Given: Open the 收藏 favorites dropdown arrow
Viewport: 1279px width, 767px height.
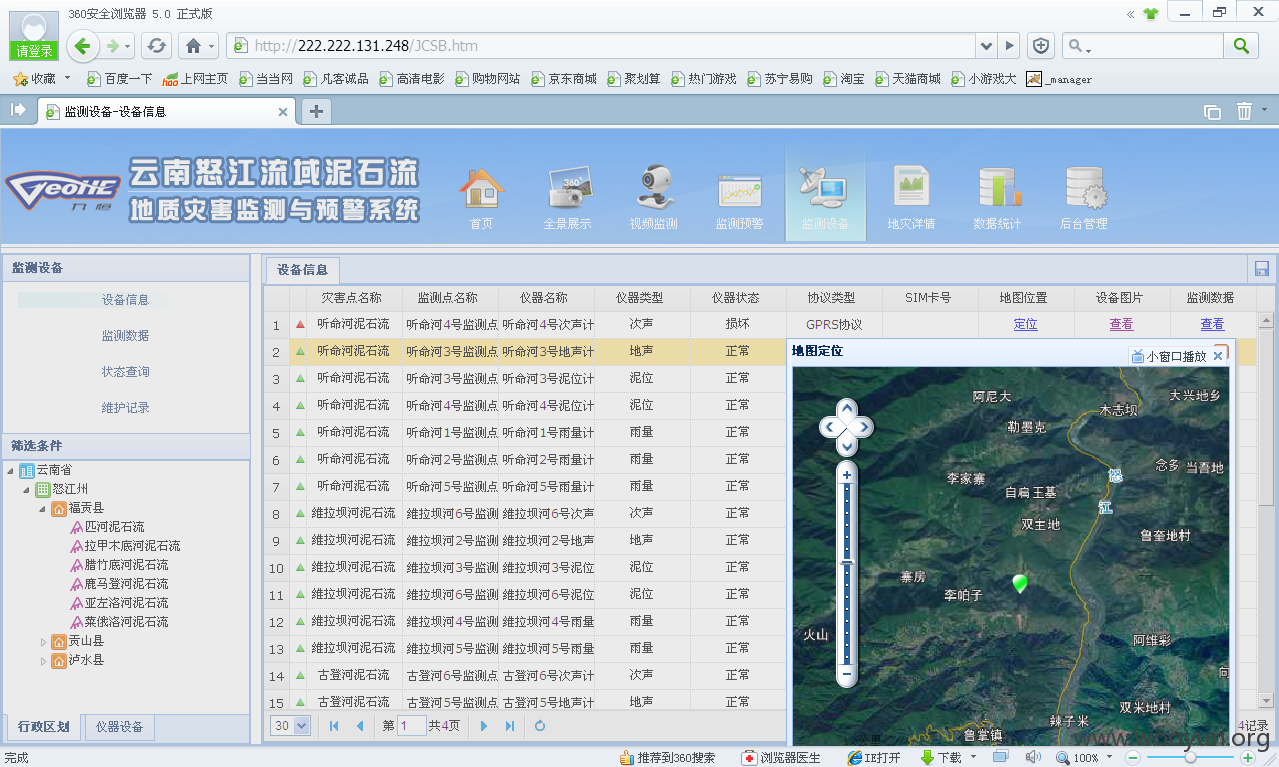Looking at the screenshot, I should coord(68,78).
